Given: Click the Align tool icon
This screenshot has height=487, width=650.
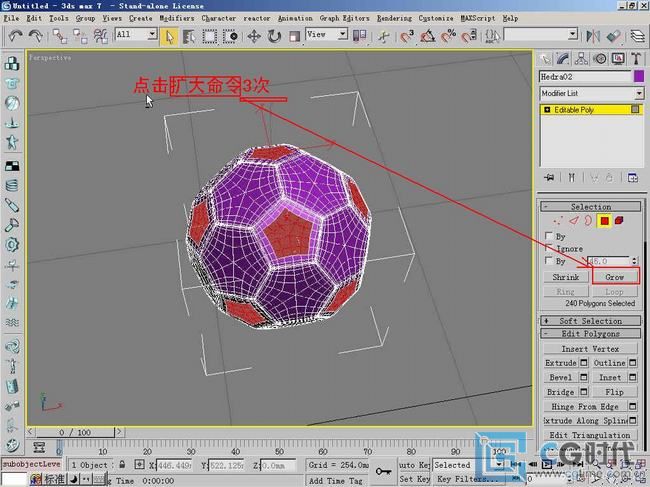Looking at the screenshot, I should click(x=614, y=36).
